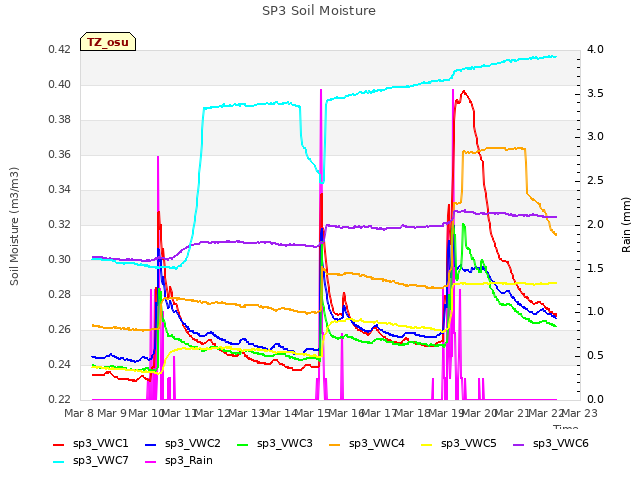This screenshot has width=640, height=480.
Task: Click the purple sp3_VWC6 legend swatch
Action: (519, 445)
